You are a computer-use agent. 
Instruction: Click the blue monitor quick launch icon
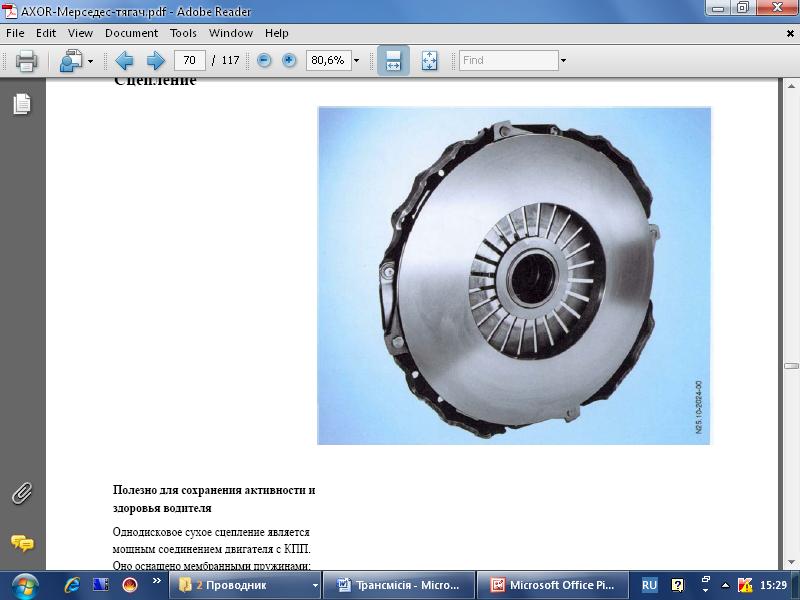point(101,585)
